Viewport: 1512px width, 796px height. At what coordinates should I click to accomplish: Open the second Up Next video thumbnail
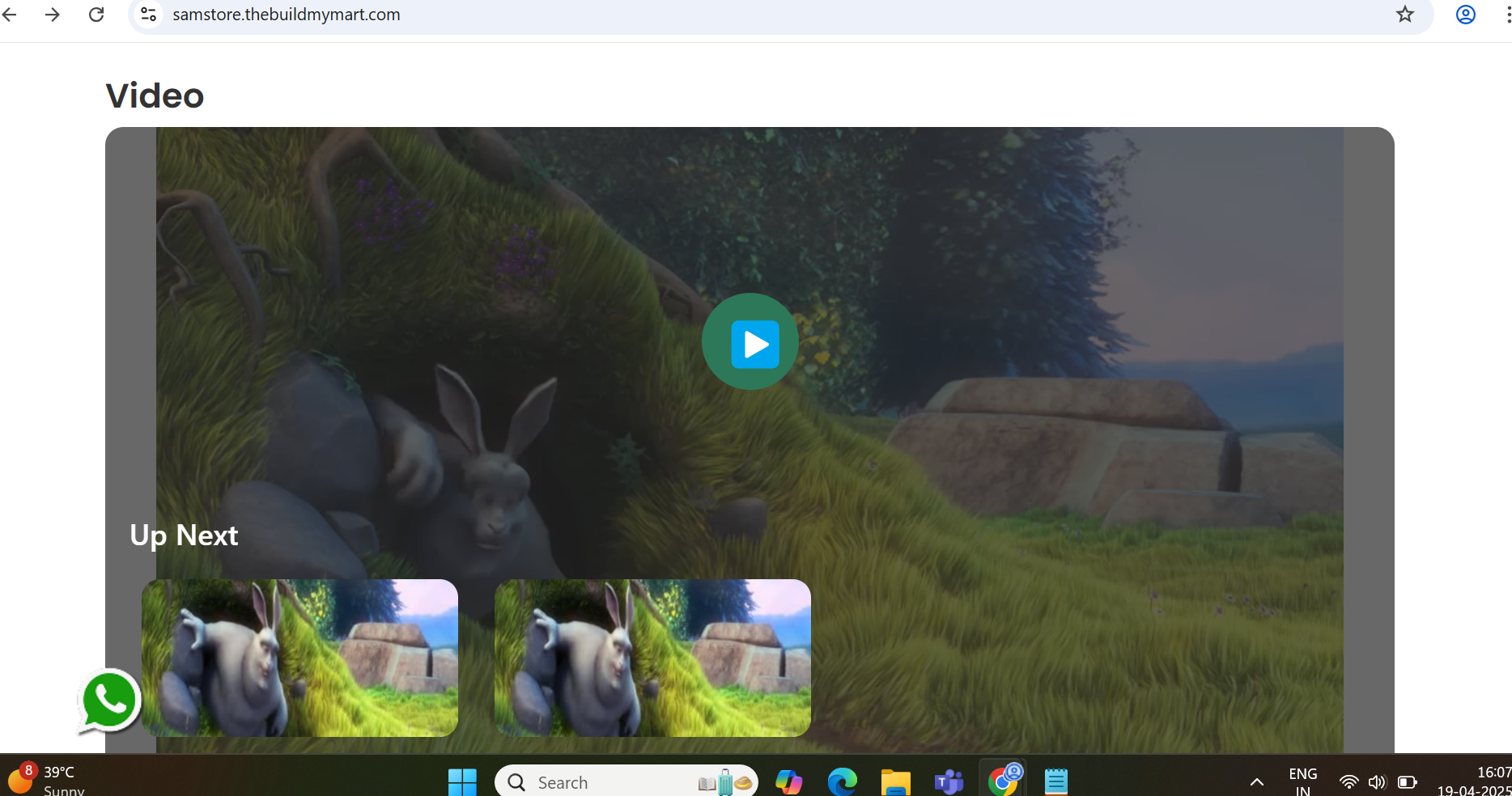652,658
